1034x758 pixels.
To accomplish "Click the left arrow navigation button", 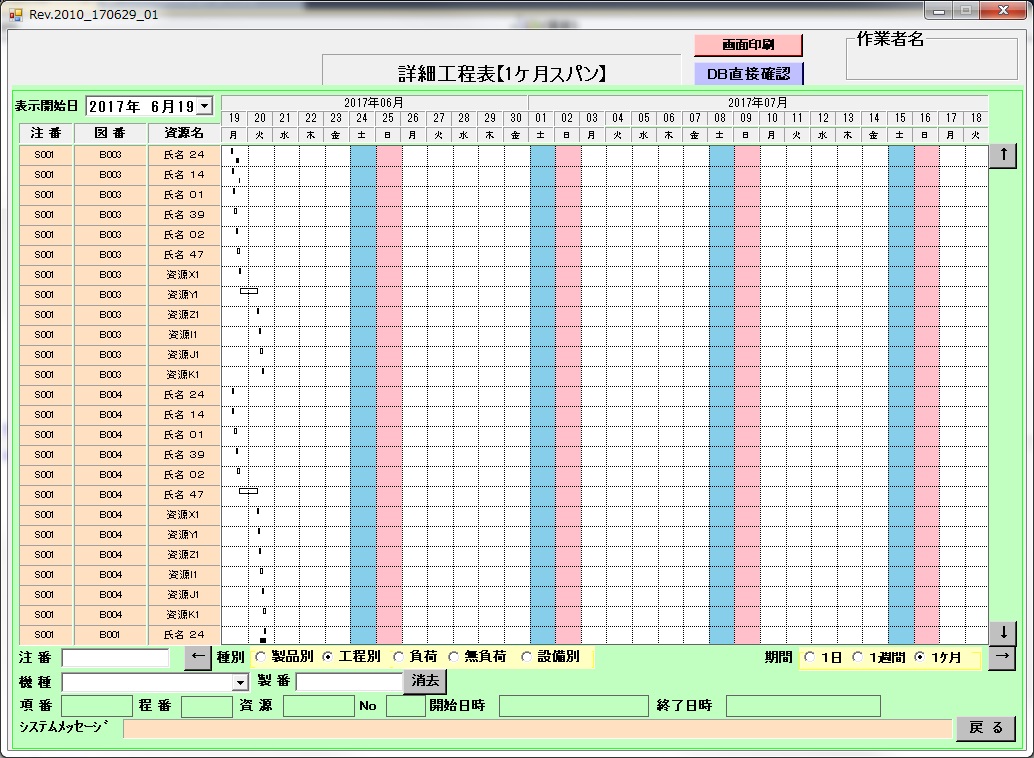I will tap(197, 658).
